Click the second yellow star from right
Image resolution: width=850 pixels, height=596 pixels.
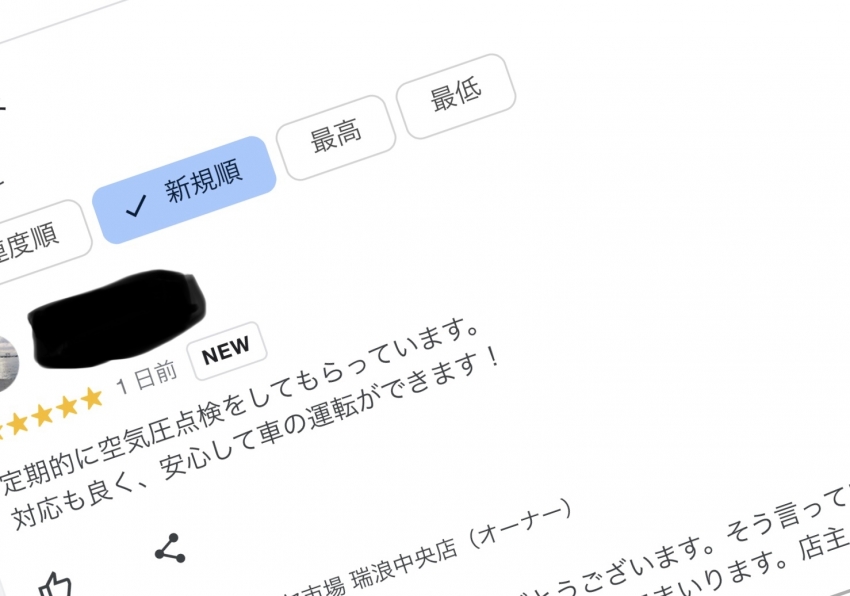[x=67, y=407]
